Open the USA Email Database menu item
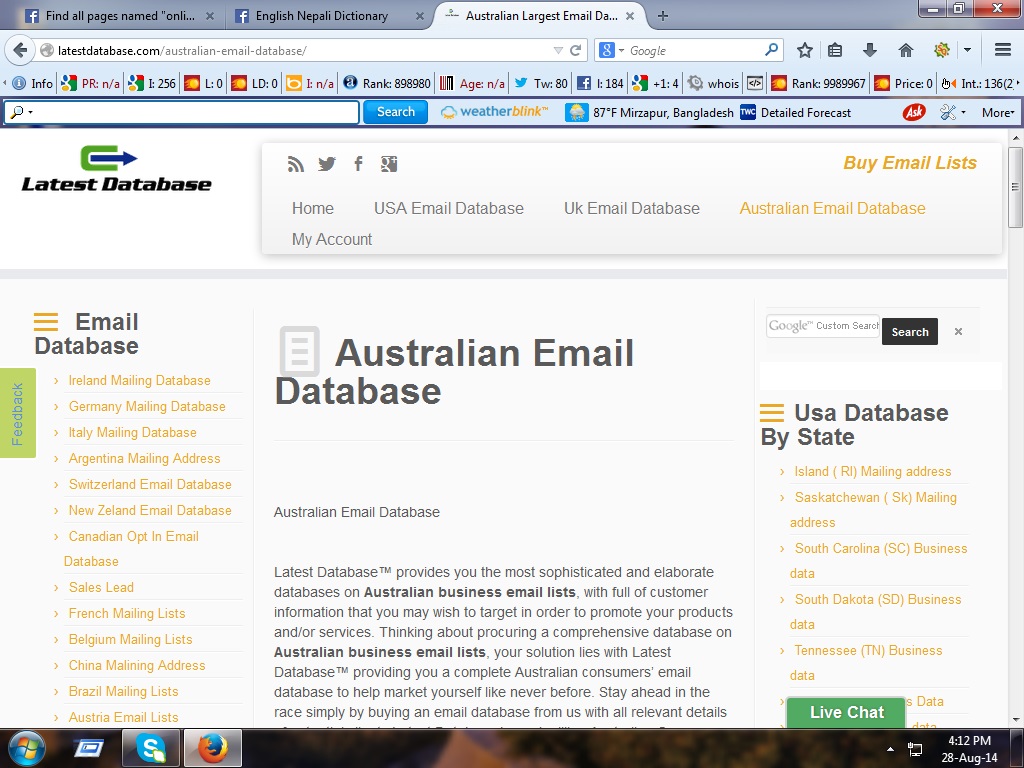 pos(449,208)
